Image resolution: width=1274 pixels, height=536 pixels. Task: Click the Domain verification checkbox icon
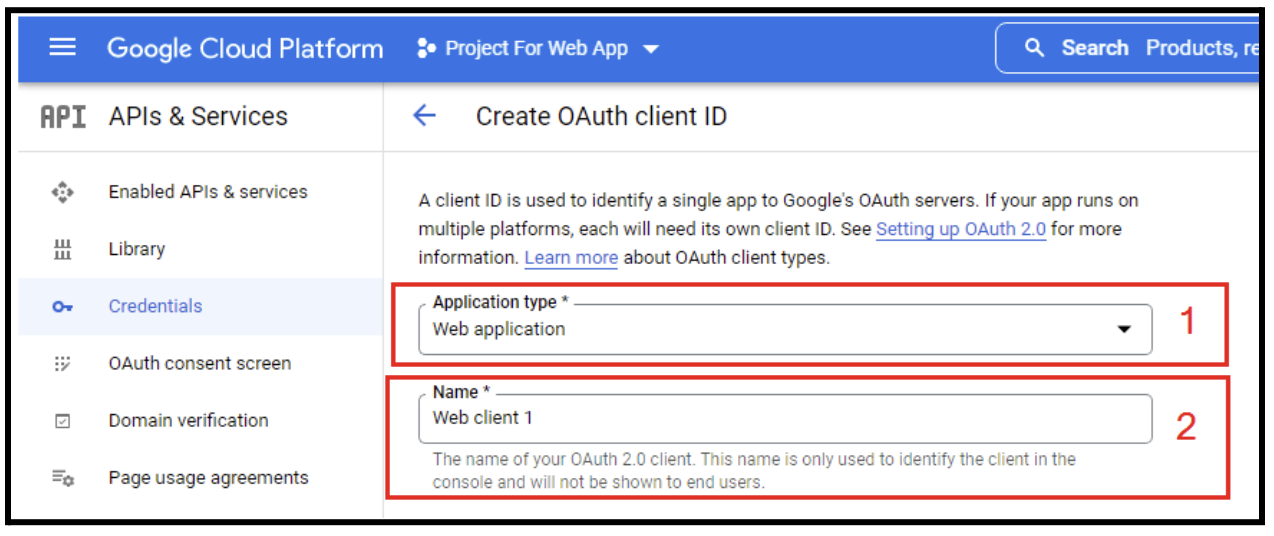pyautogui.click(x=62, y=421)
